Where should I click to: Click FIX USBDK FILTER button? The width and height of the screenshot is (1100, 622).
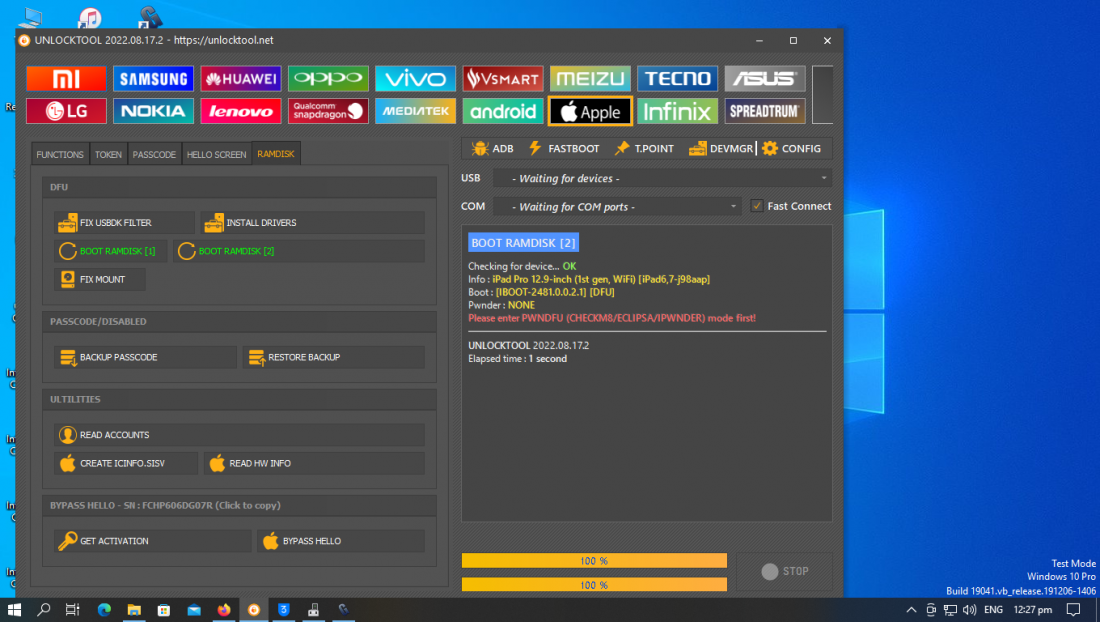click(x=124, y=223)
